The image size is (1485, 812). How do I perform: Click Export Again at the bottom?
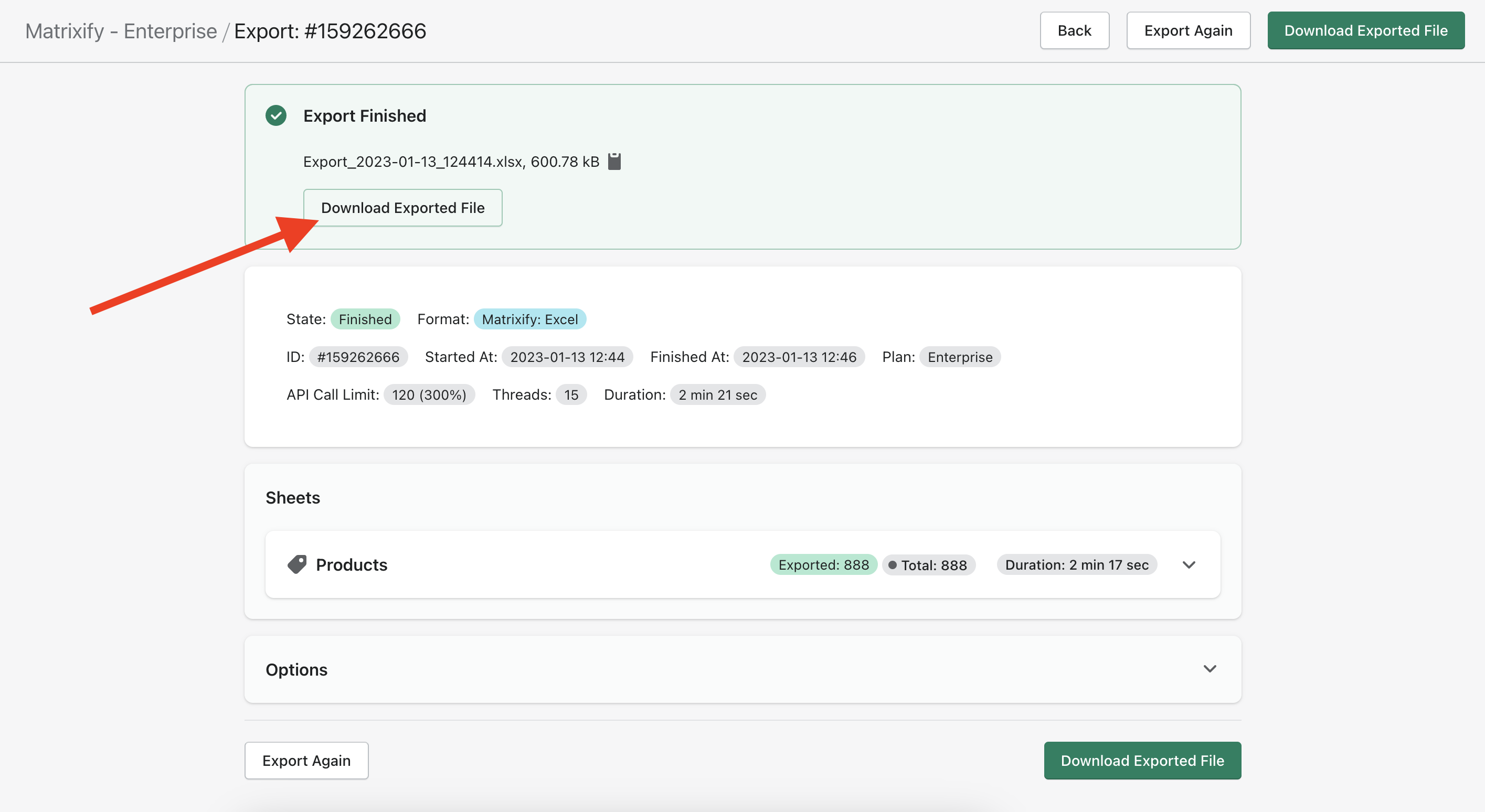306,760
